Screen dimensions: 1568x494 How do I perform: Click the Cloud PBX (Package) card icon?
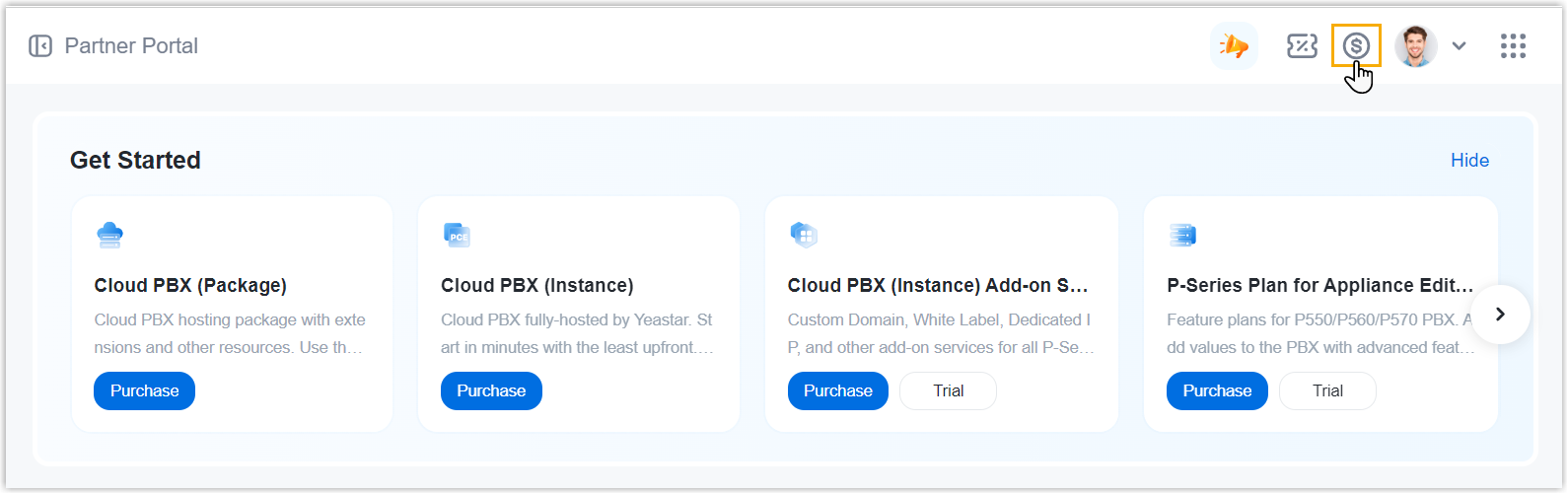(x=109, y=236)
